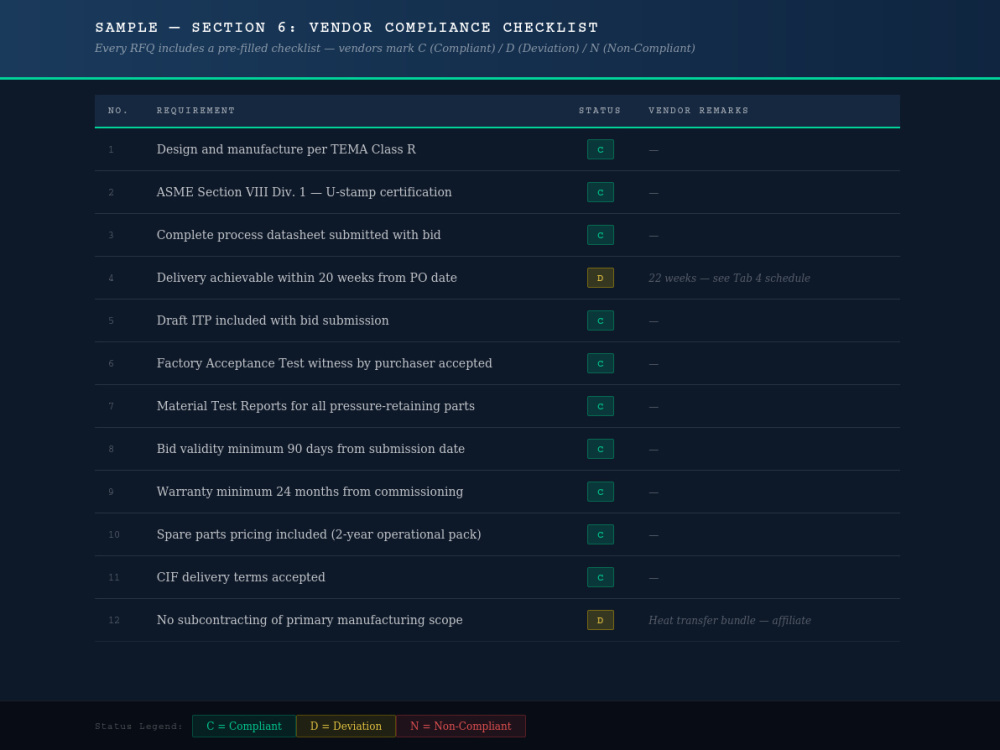This screenshot has width=1000, height=750.
Task: Click the D deviation badge for 20 weeks delivery
Action: [600, 277]
